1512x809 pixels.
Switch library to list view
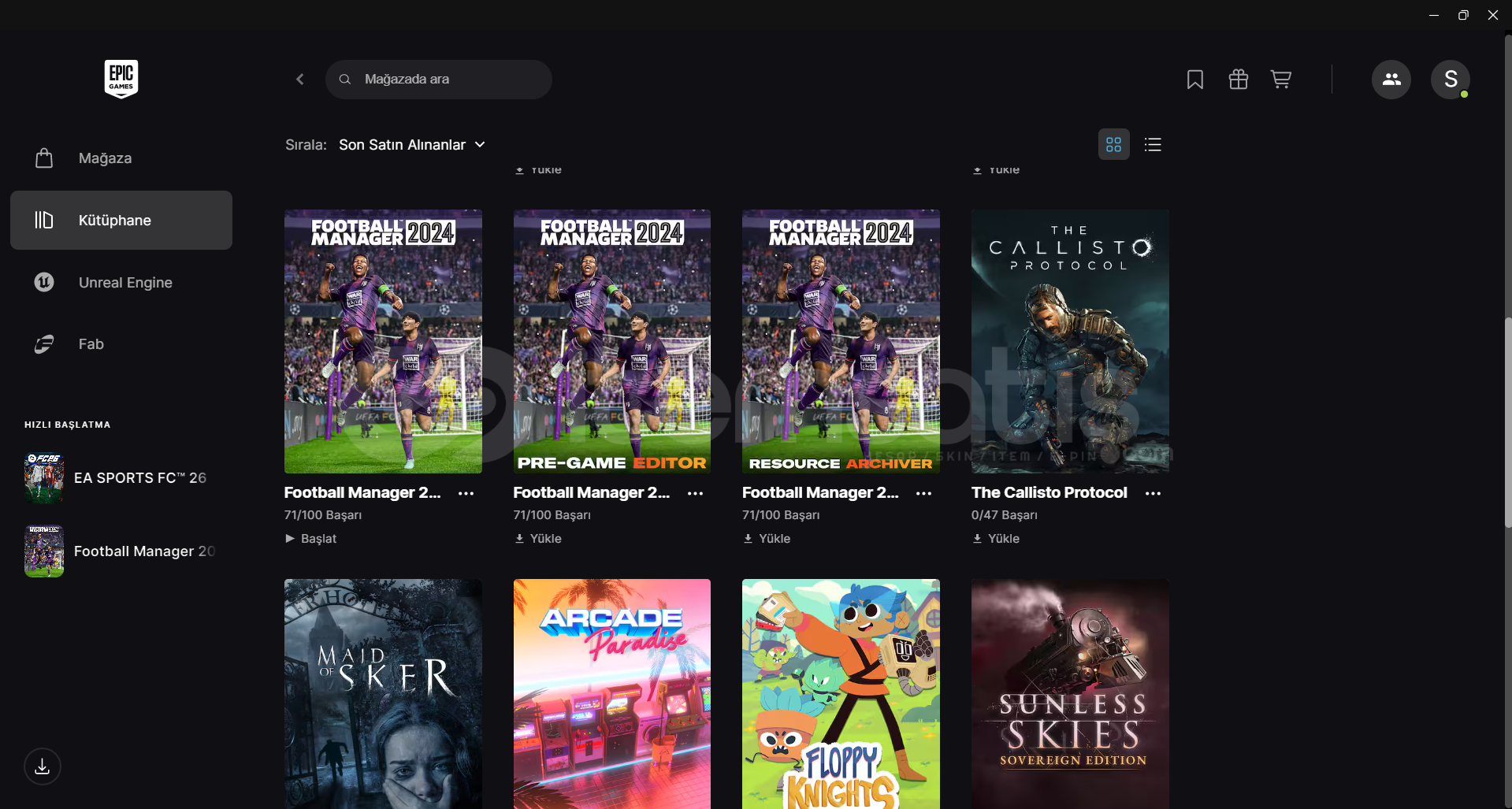click(x=1153, y=144)
